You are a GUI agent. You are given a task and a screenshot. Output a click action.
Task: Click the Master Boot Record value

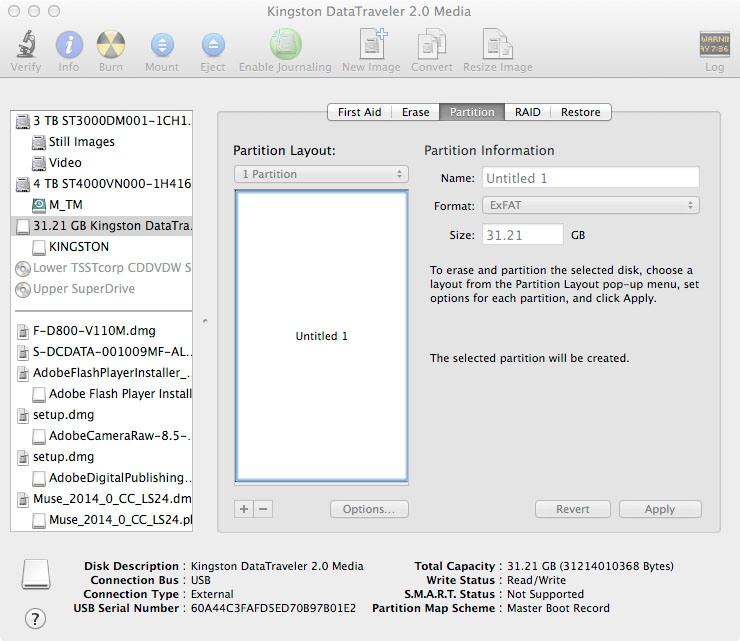pyautogui.click(x=558, y=608)
